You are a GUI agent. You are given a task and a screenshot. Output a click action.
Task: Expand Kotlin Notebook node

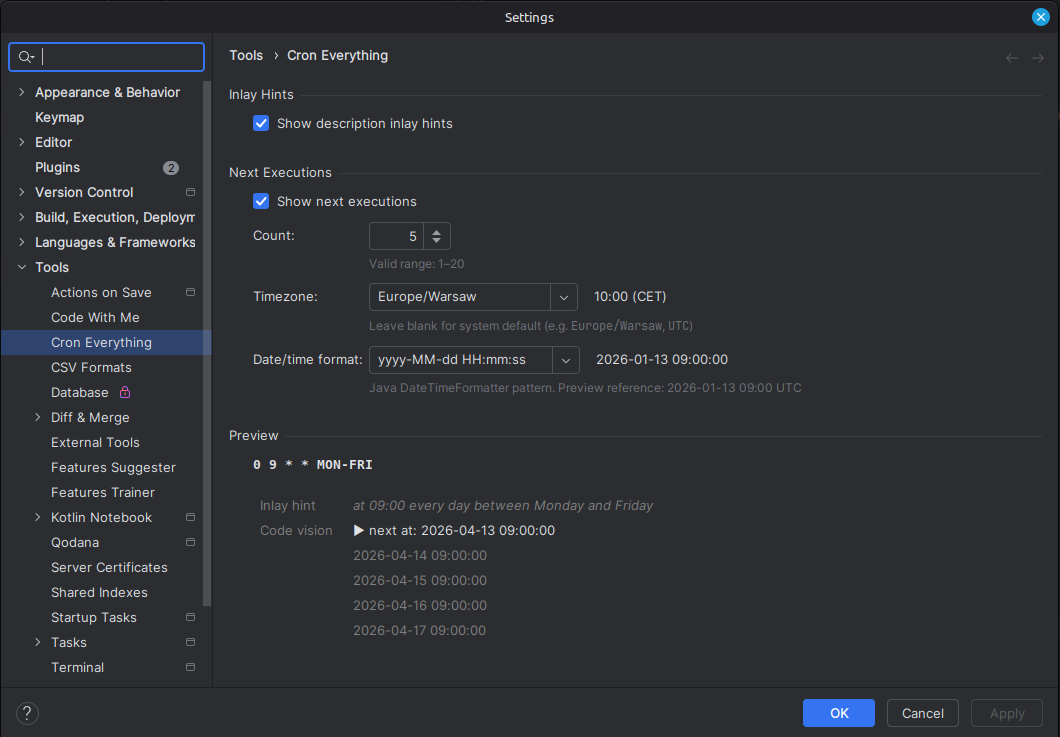(x=38, y=517)
